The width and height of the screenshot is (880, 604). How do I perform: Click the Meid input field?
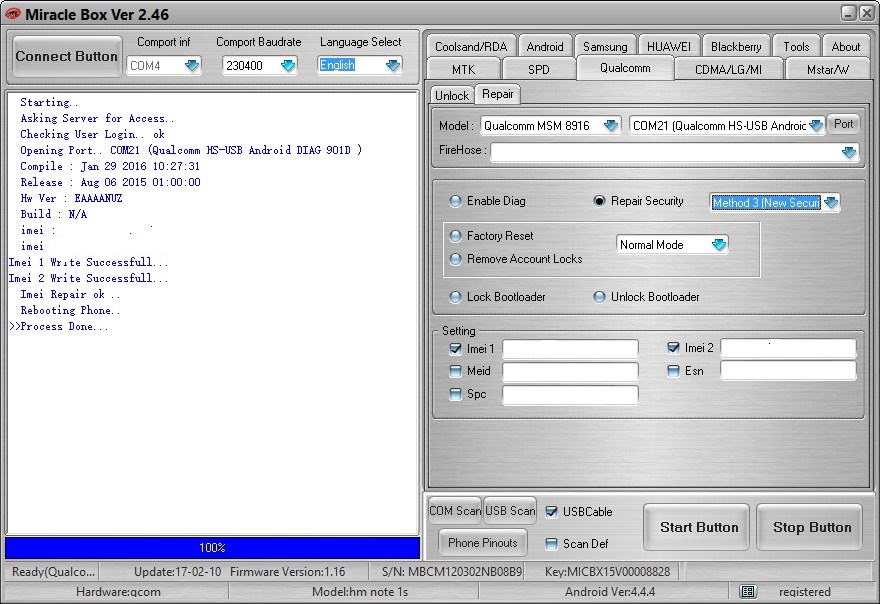(570, 372)
